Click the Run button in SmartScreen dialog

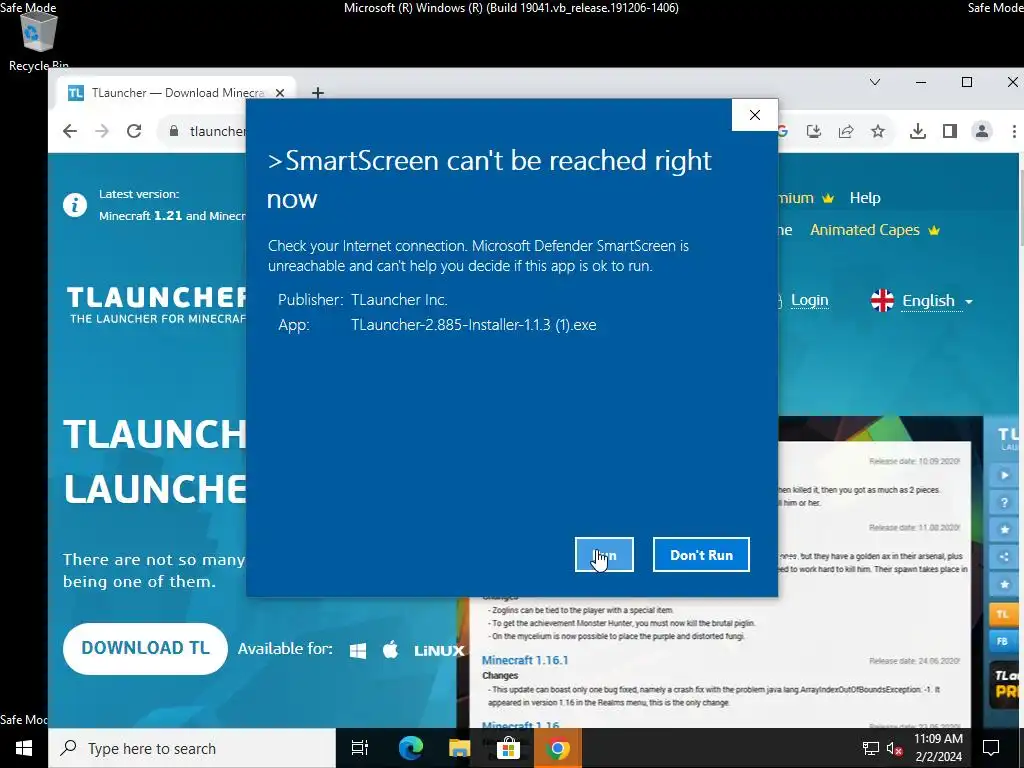(x=604, y=554)
